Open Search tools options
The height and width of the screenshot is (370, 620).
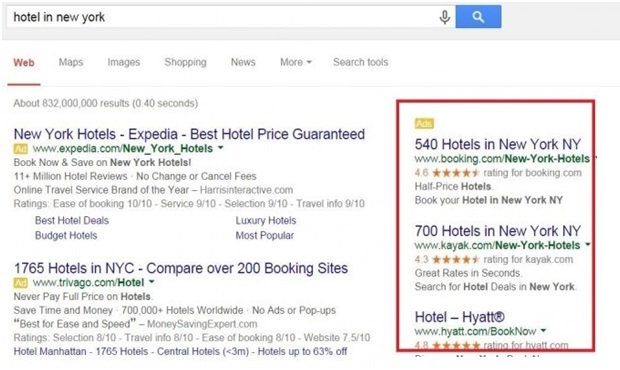361,62
